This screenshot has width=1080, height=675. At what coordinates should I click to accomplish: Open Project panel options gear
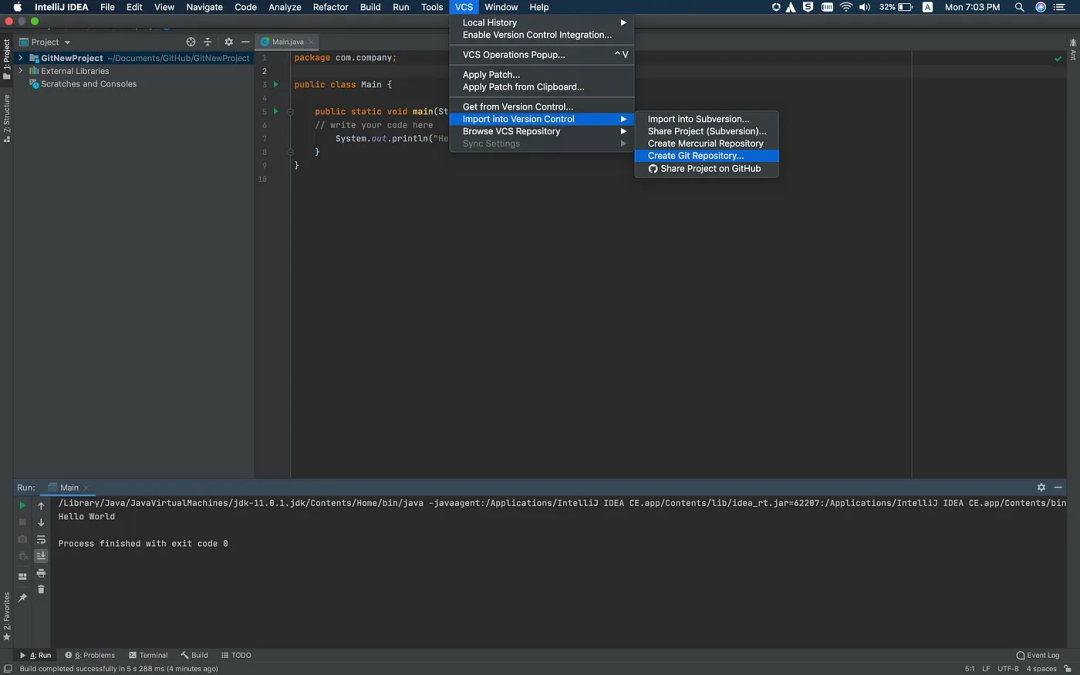point(229,42)
